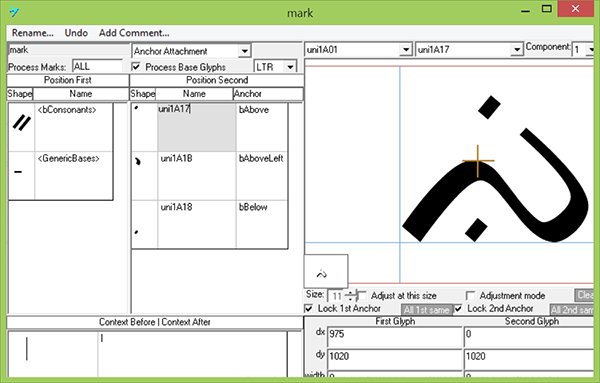Screen dimensions: 600x383
Task: Open the LTR direction dropdown
Action: click(x=290, y=67)
